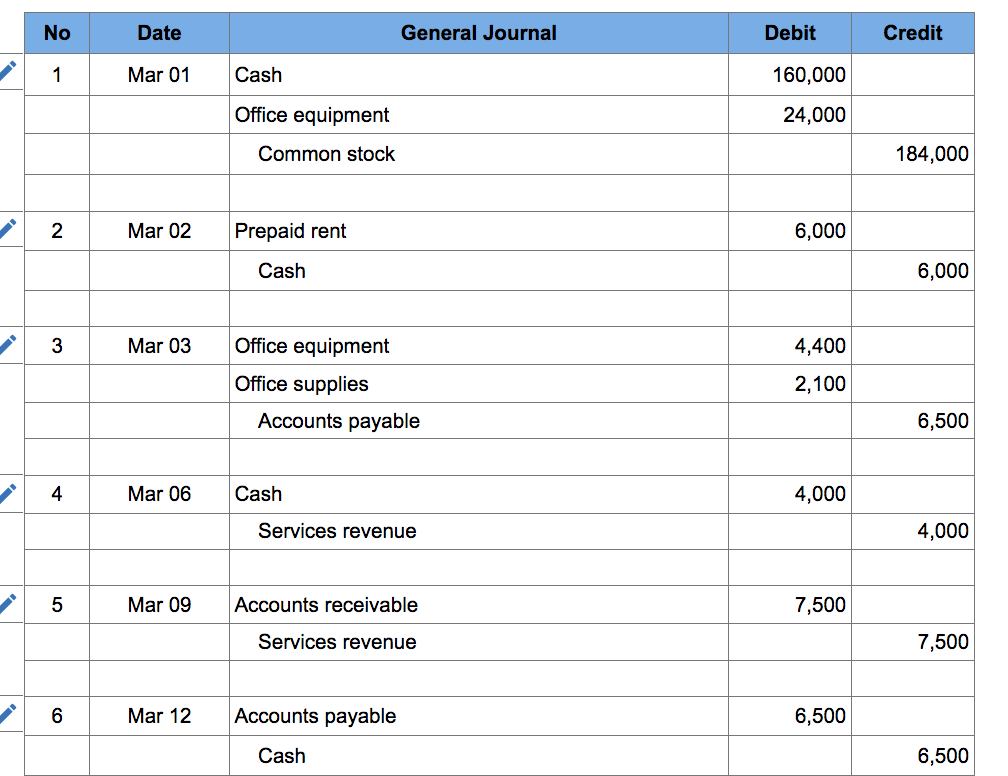
Task: Select the Mar 12 date cell
Action: pyautogui.click(x=159, y=716)
